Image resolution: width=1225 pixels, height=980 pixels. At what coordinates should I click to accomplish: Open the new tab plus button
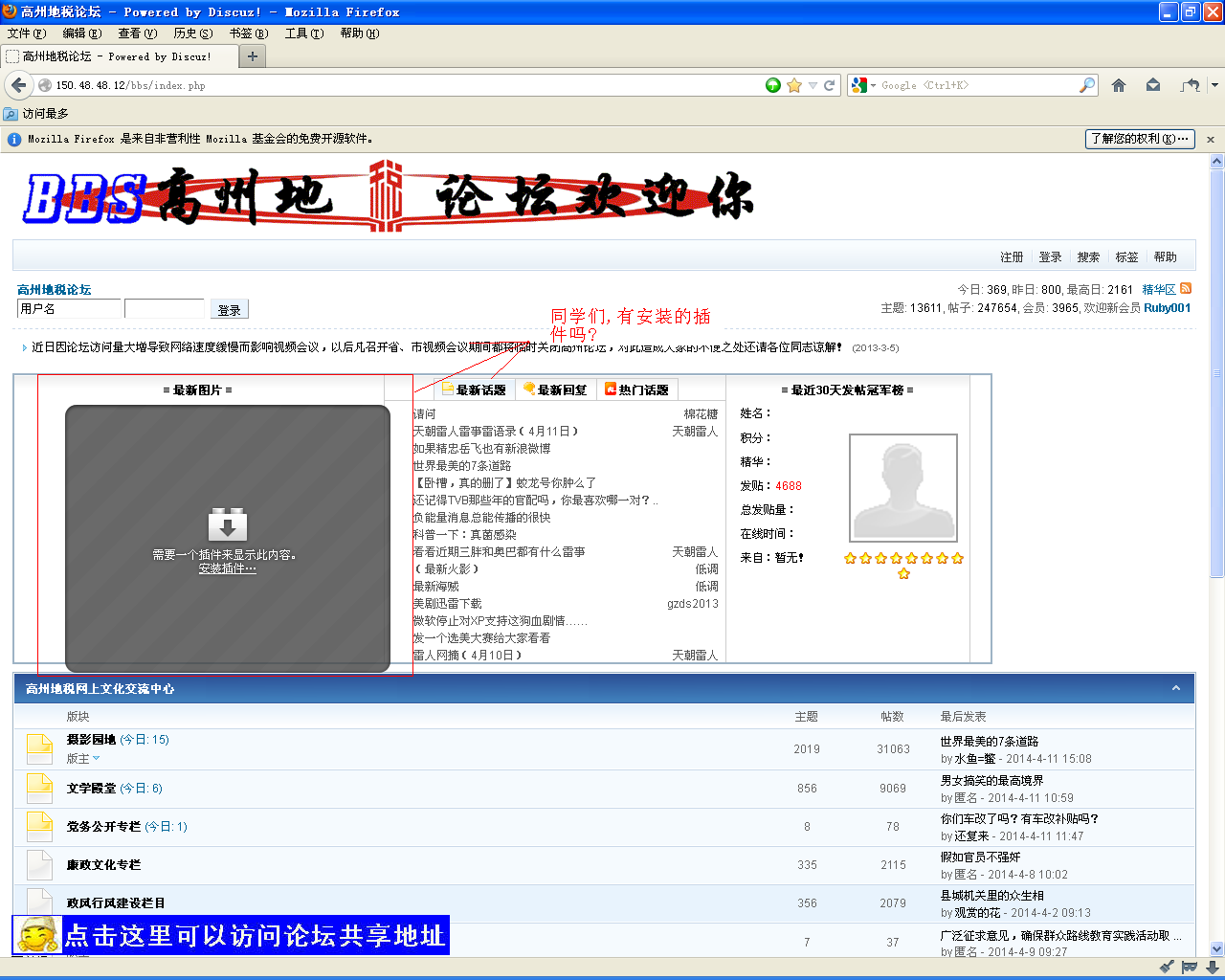point(253,56)
